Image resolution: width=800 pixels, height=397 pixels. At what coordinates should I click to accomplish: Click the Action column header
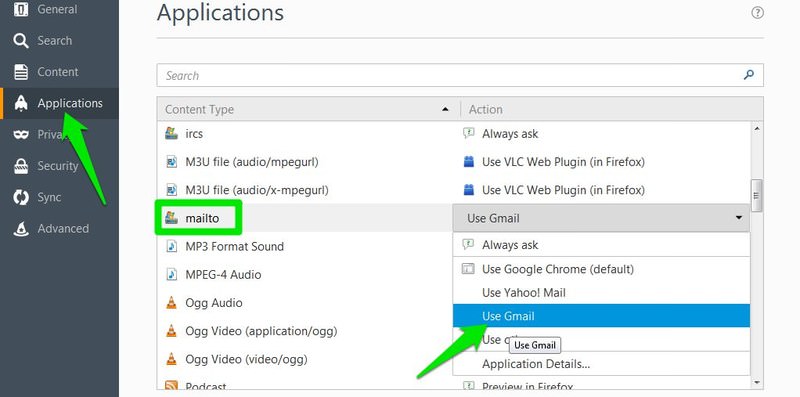[612, 109]
